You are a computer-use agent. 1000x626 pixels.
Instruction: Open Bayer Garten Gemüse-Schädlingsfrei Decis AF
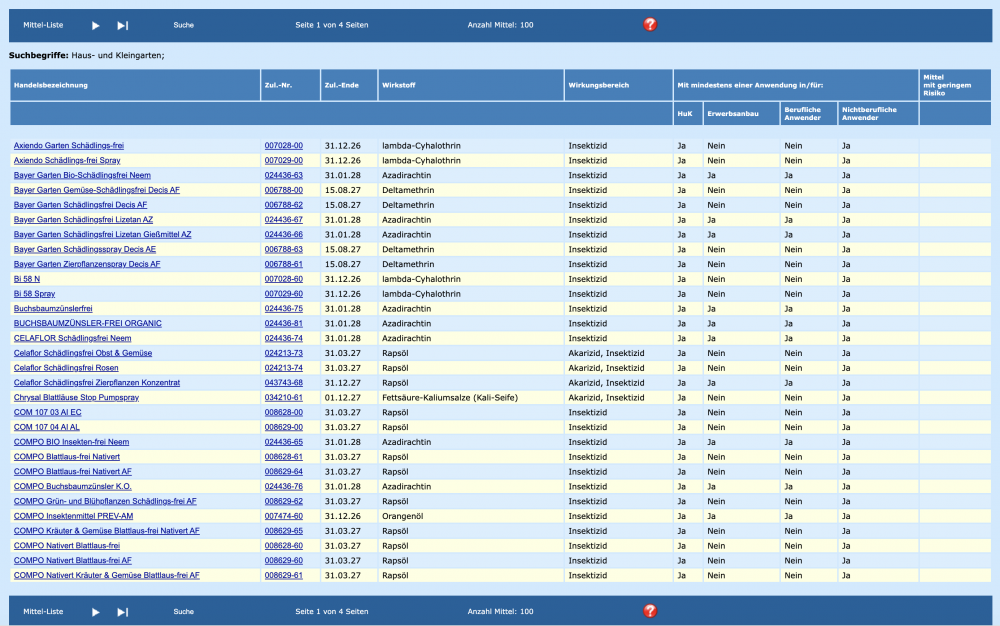tap(97, 190)
